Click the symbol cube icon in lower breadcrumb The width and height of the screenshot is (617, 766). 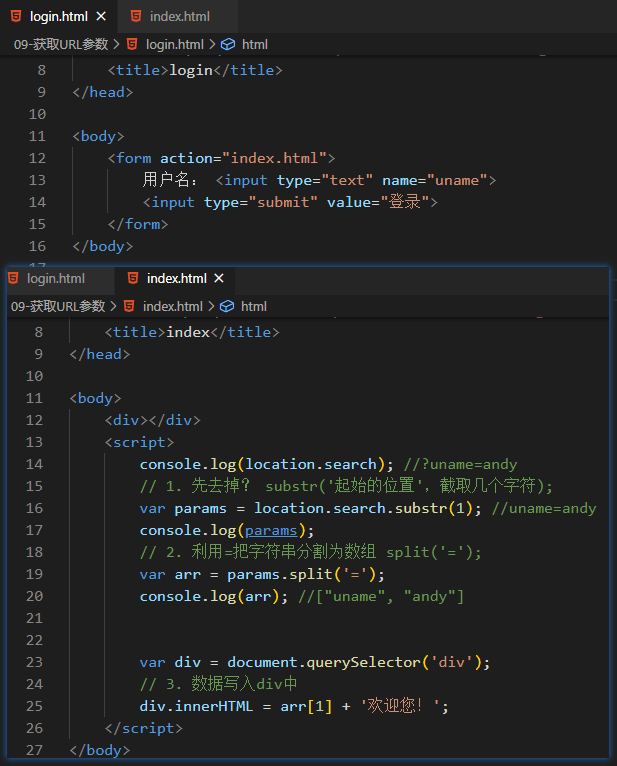coord(227,306)
